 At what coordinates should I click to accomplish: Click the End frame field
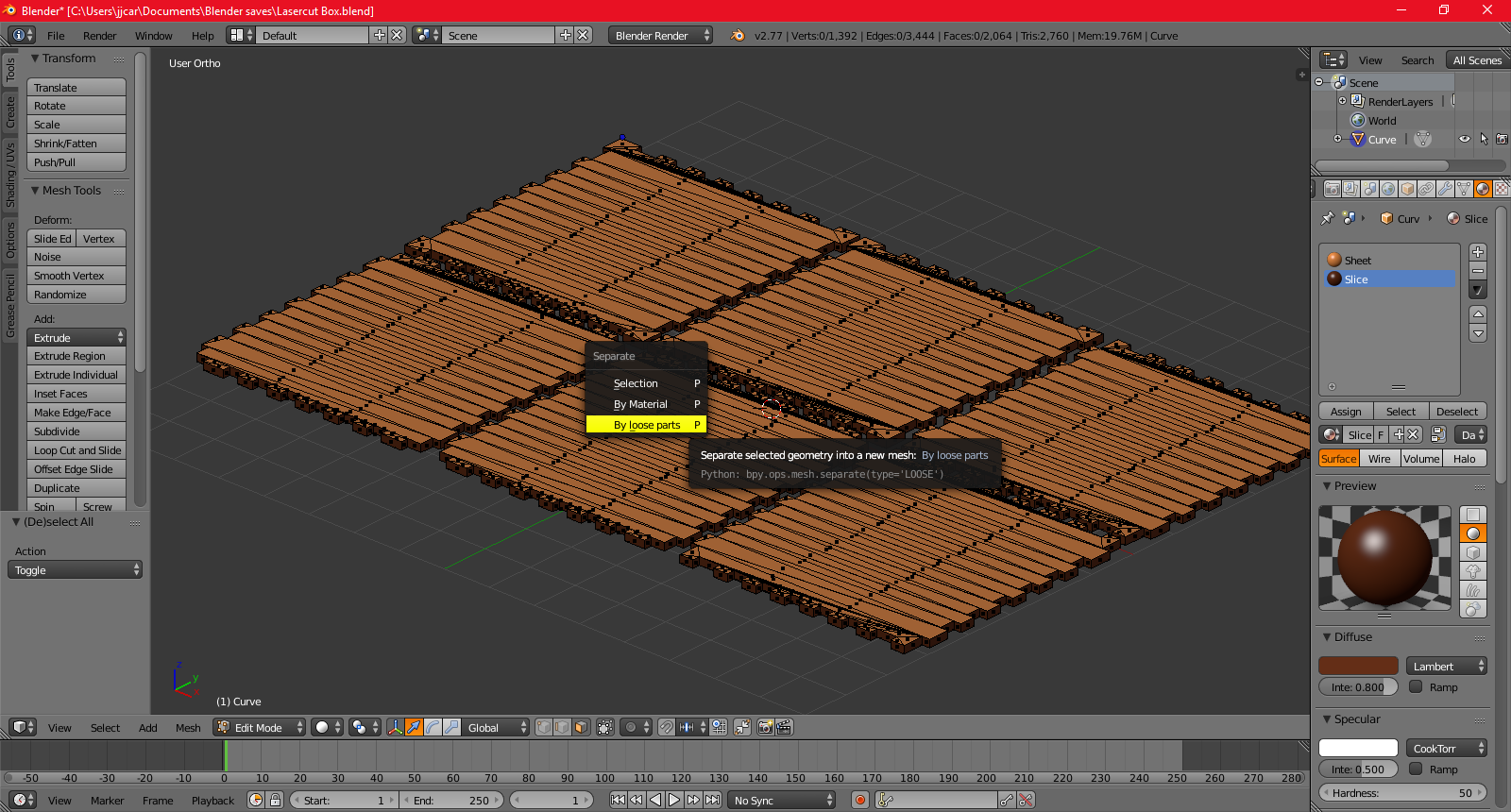click(x=452, y=801)
